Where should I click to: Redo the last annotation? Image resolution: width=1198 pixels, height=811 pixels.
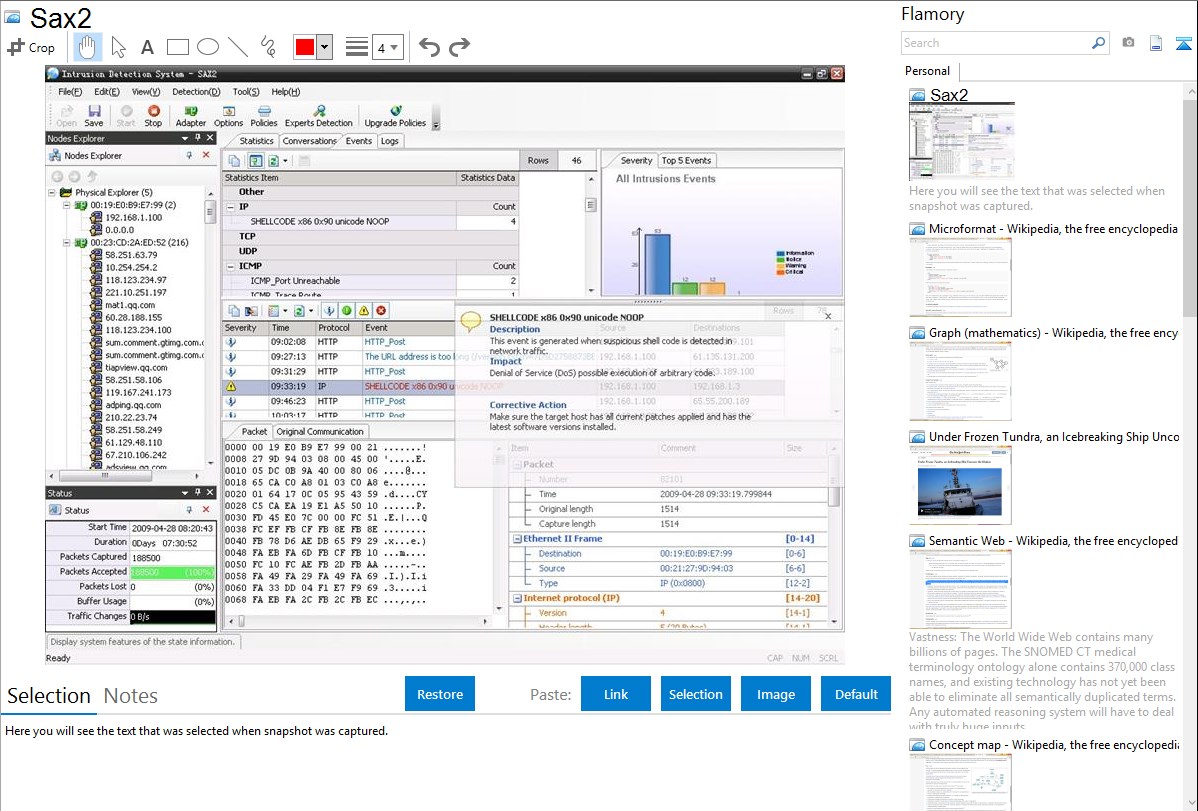click(x=459, y=47)
